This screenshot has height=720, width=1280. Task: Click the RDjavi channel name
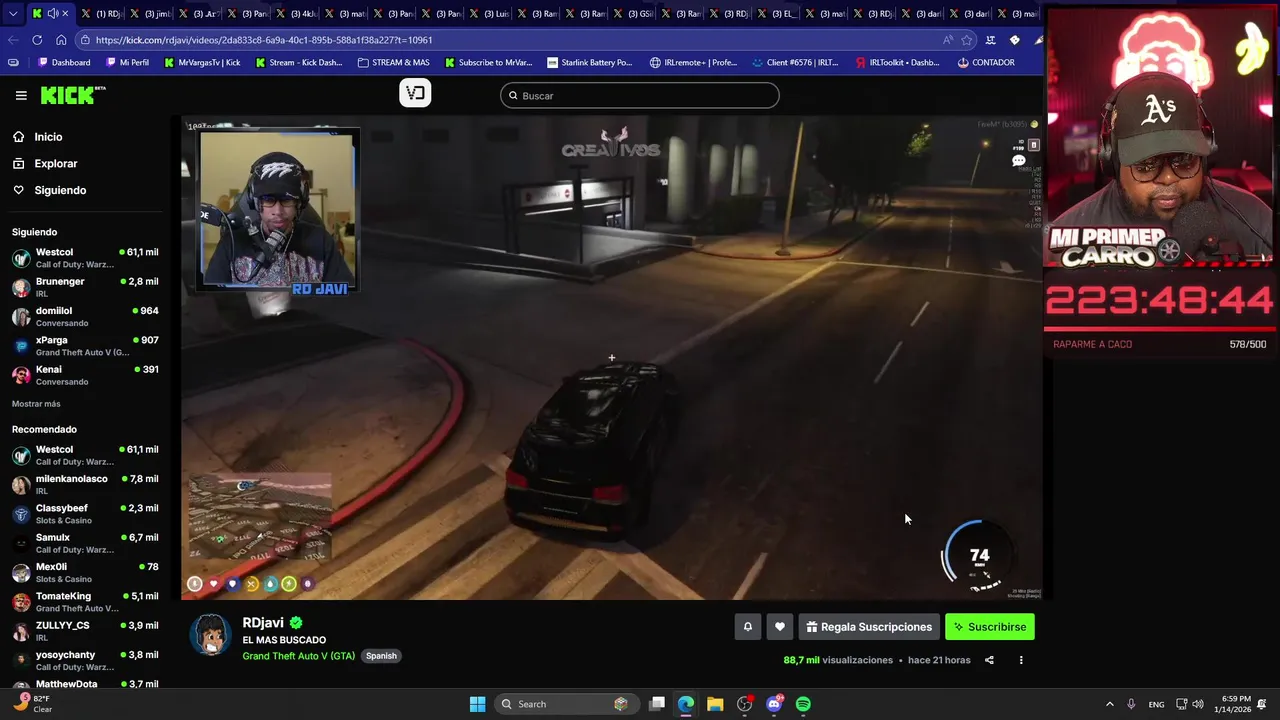(x=263, y=623)
